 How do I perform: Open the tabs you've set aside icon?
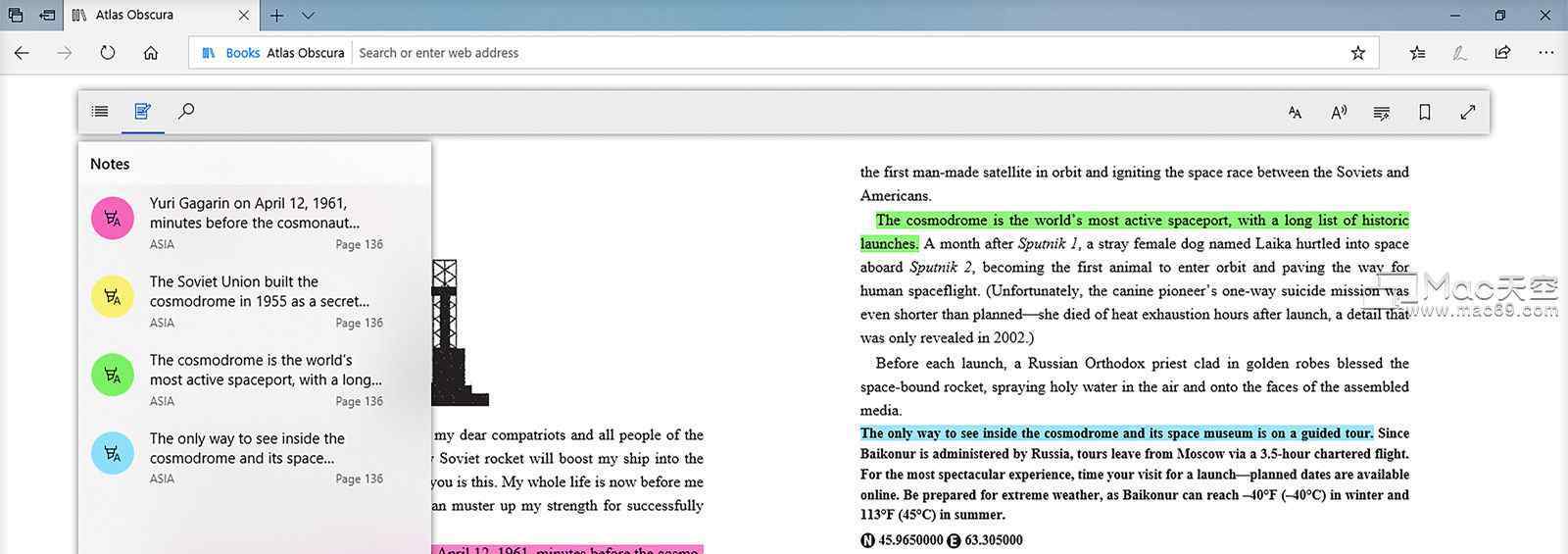pos(16,15)
